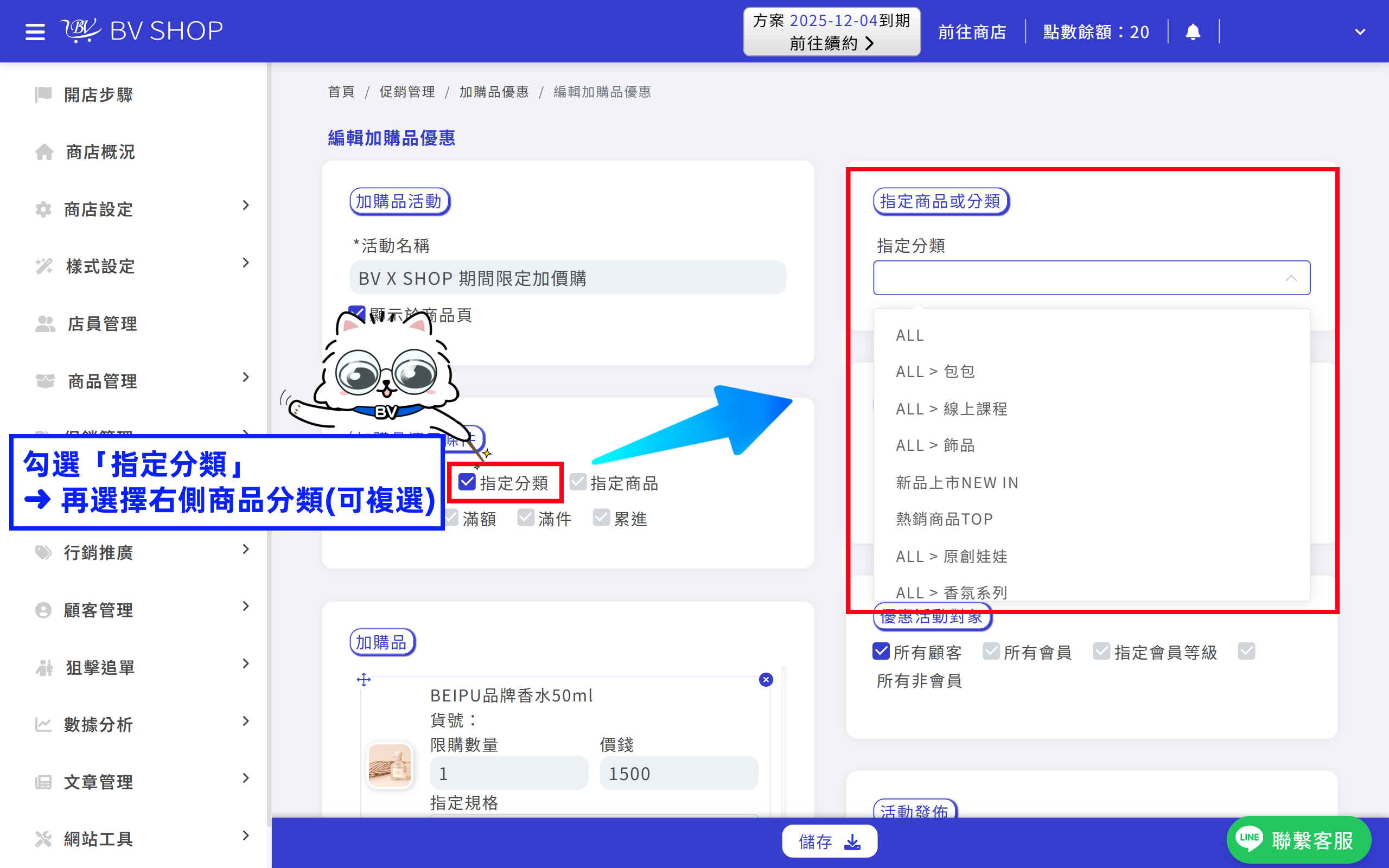1389x868 pixels.
Task: Click the 價錢 field showing 1500
Action: click(x=678, y=773)
